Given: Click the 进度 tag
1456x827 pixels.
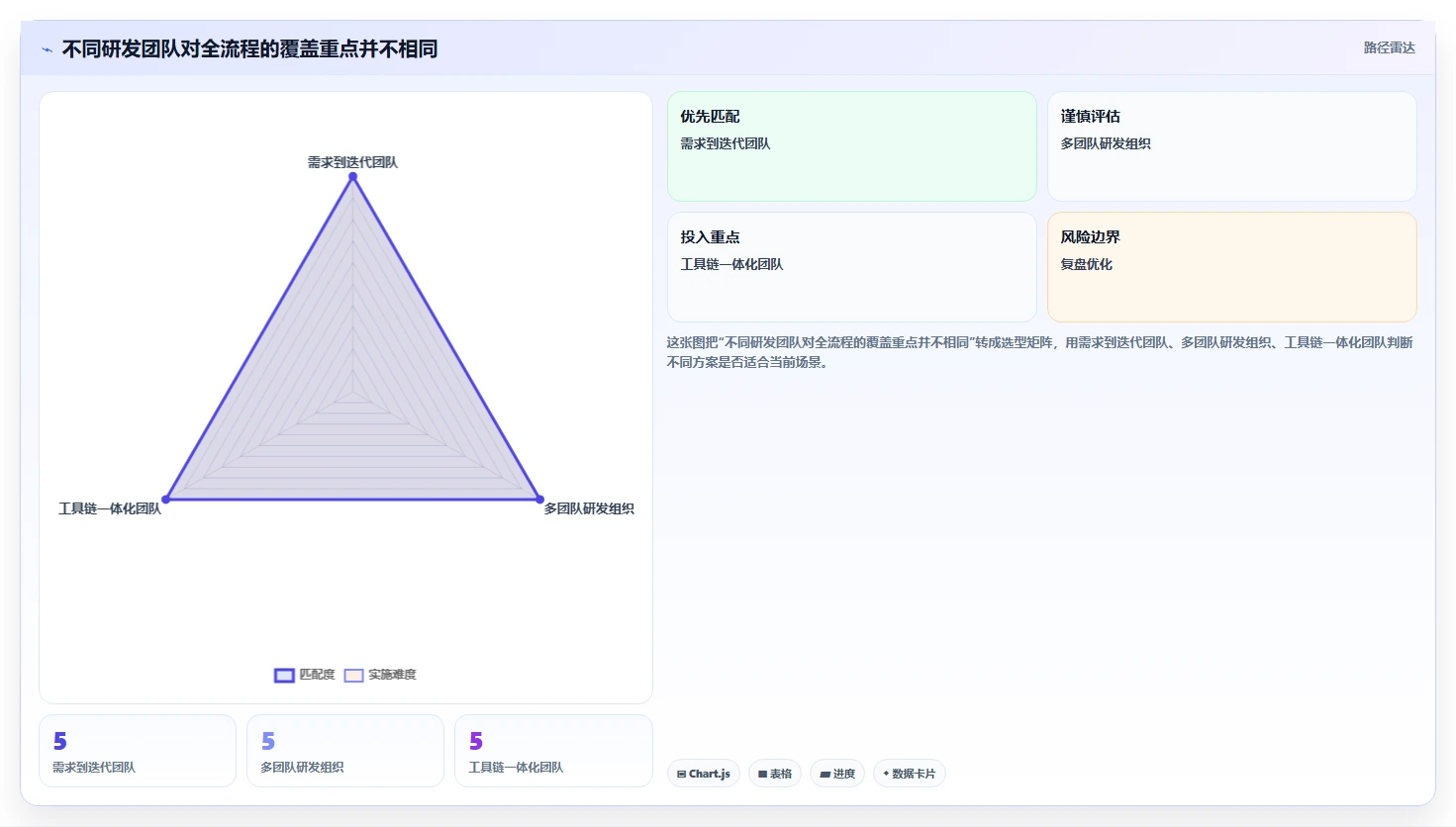Looking at the screenshot, I should [x=837, y=774].
